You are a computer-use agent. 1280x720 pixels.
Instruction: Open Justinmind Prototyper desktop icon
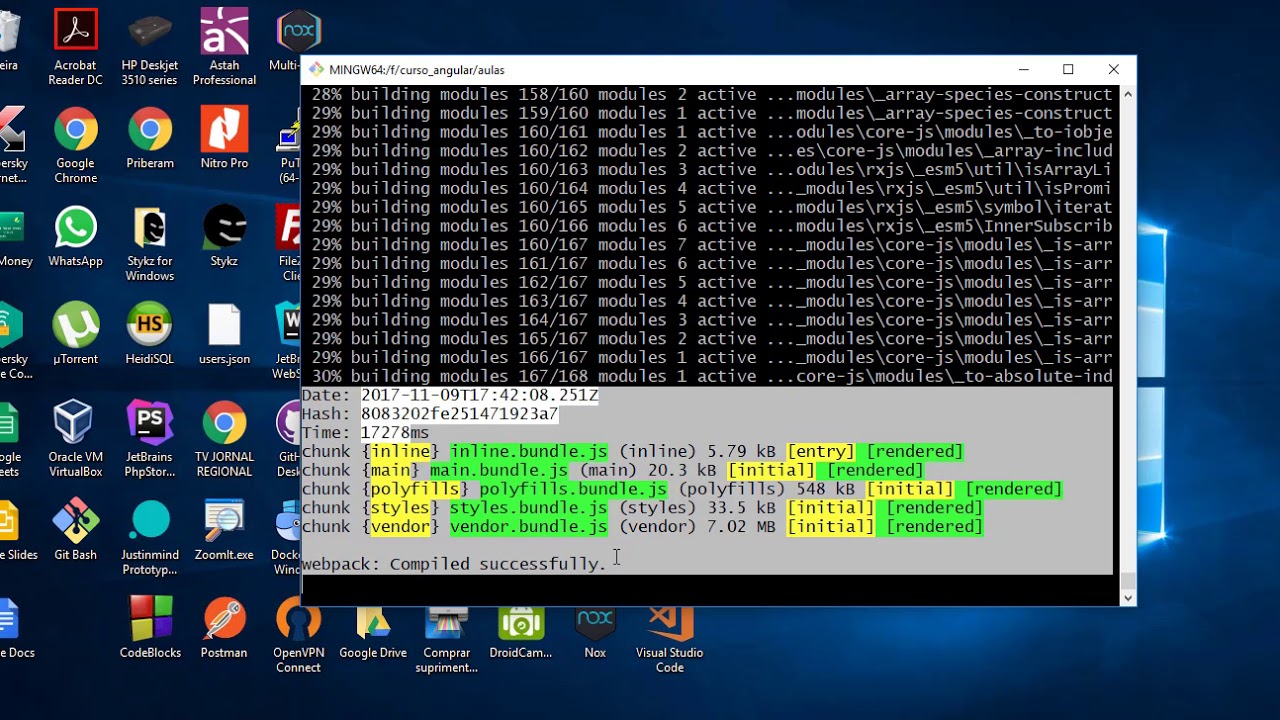click(150, 538)
